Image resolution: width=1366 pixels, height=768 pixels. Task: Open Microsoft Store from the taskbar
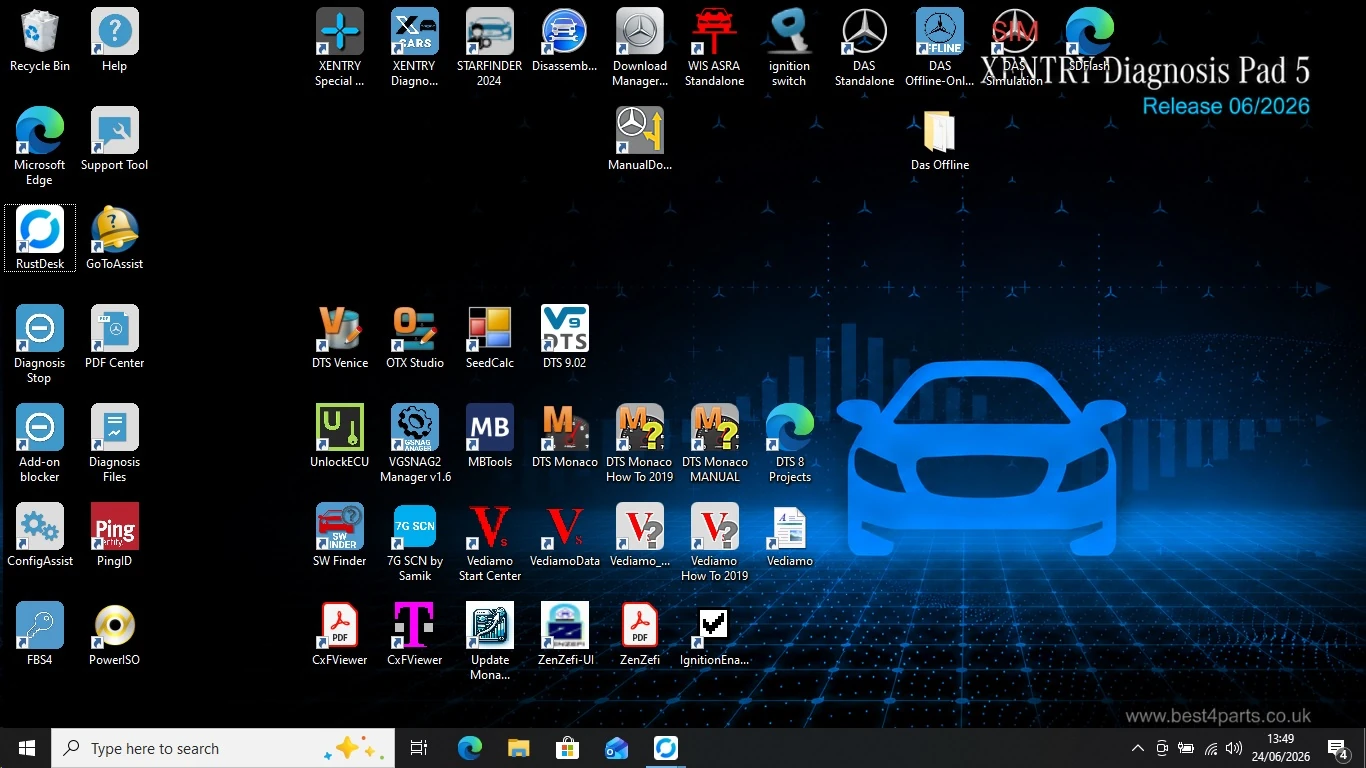567,748
